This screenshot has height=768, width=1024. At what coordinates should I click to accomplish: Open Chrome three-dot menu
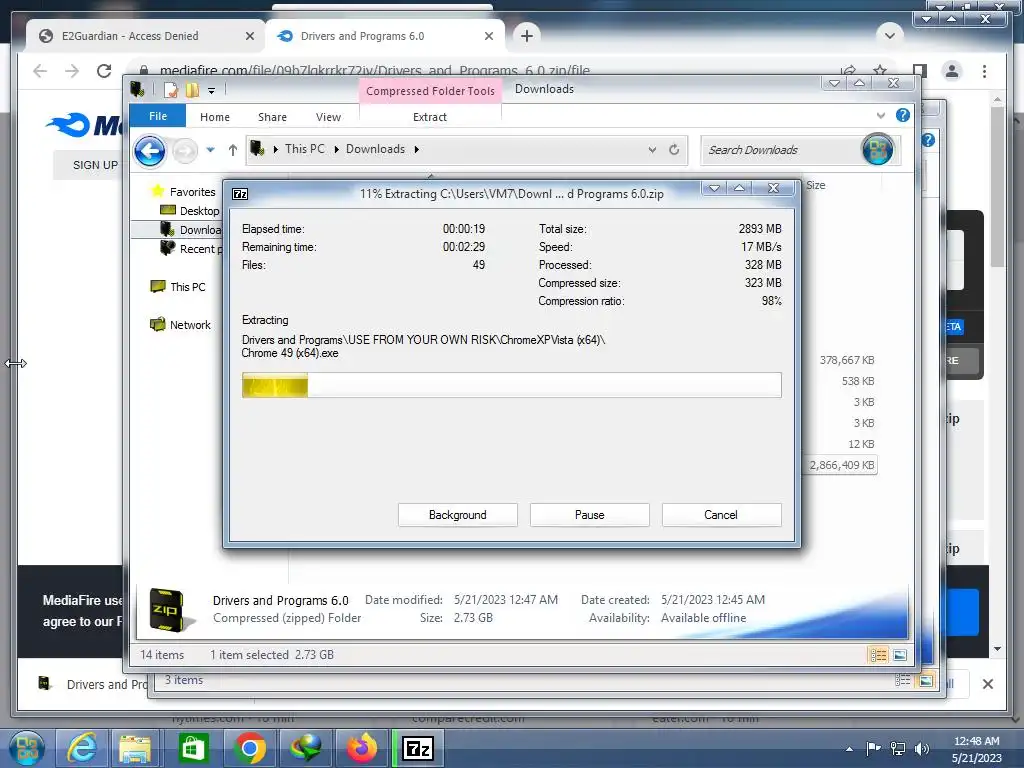point(984,71)
